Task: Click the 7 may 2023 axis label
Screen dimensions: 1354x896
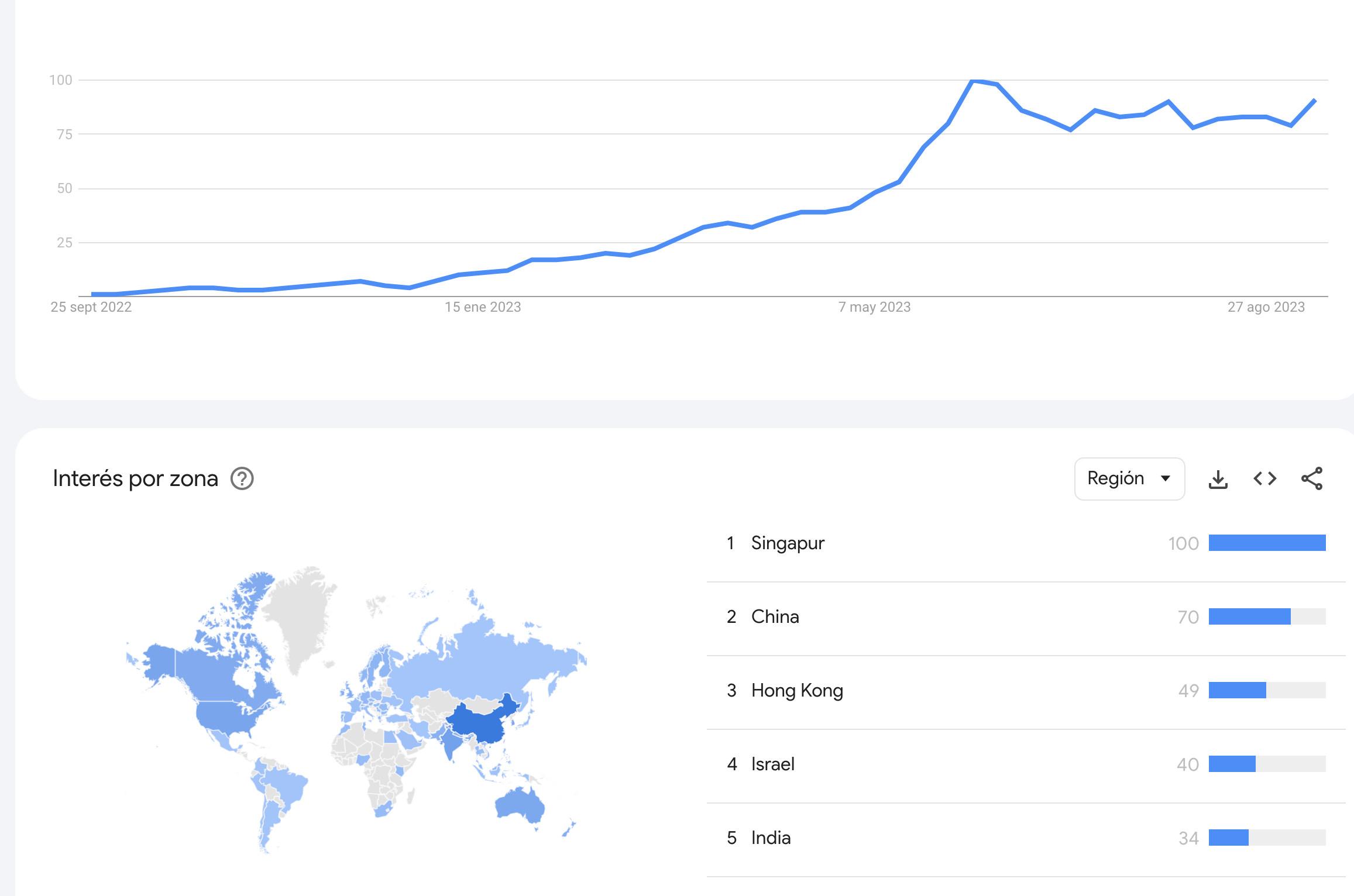Action: [874, 307]
